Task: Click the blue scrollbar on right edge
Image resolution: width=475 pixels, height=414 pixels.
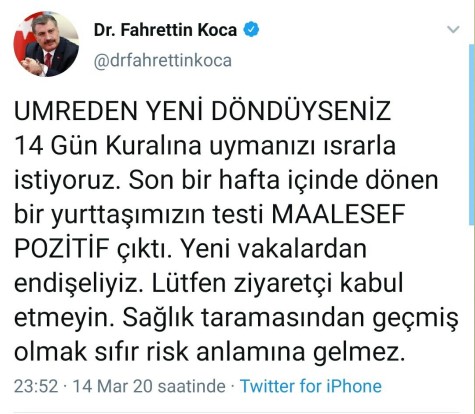Action: pos(472,135)
